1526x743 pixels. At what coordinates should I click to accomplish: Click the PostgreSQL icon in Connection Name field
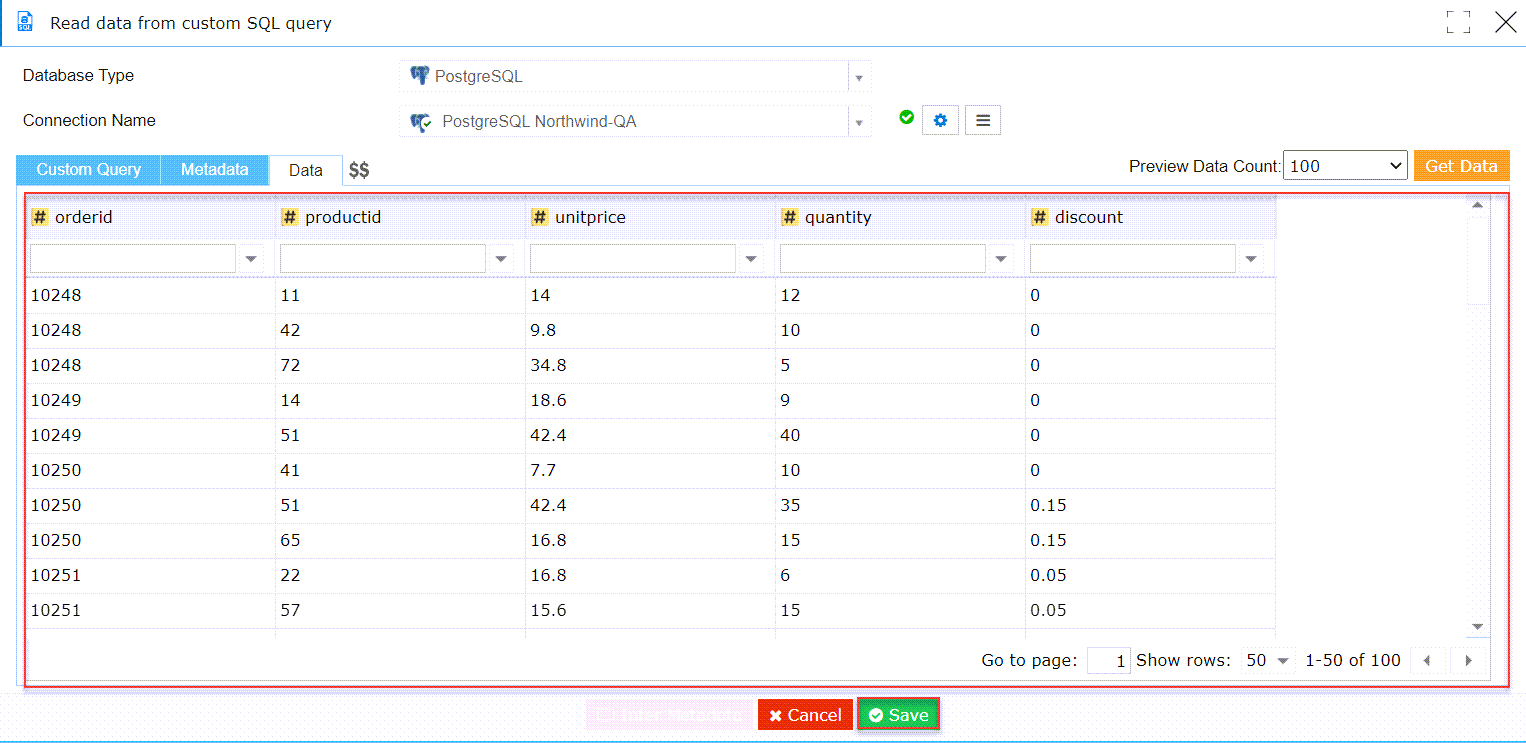[421, 122]
